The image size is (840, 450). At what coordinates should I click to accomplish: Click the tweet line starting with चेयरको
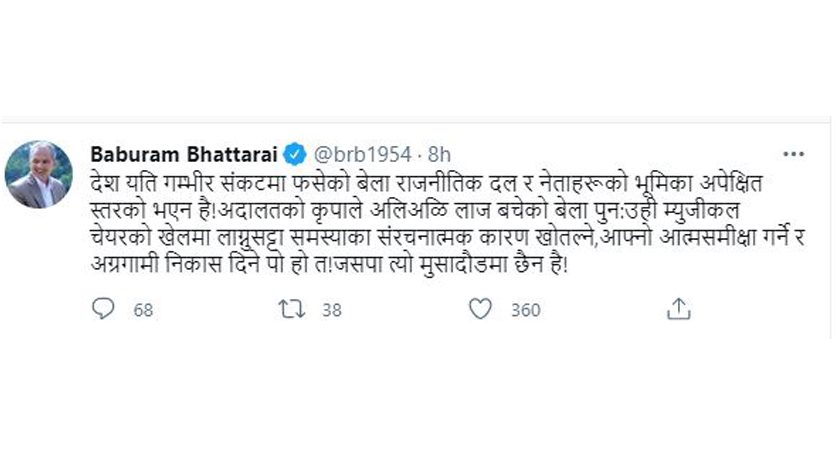[x=400, y=241]
